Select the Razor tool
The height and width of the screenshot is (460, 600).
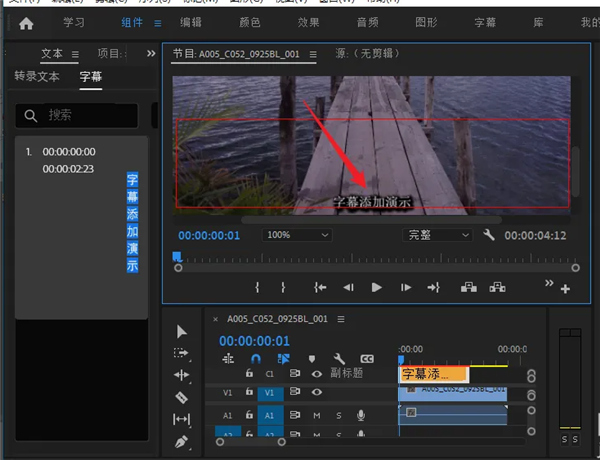(x=181, y=397)
